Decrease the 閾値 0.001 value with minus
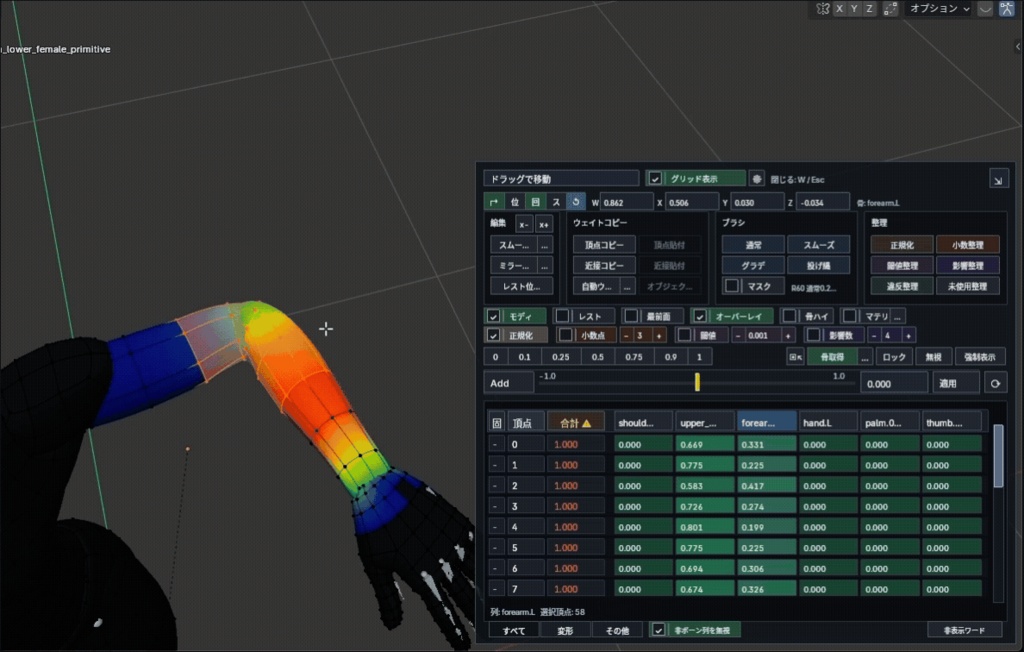The width and height of the screenshot is (1024, 652). click(x=738, y=336)
